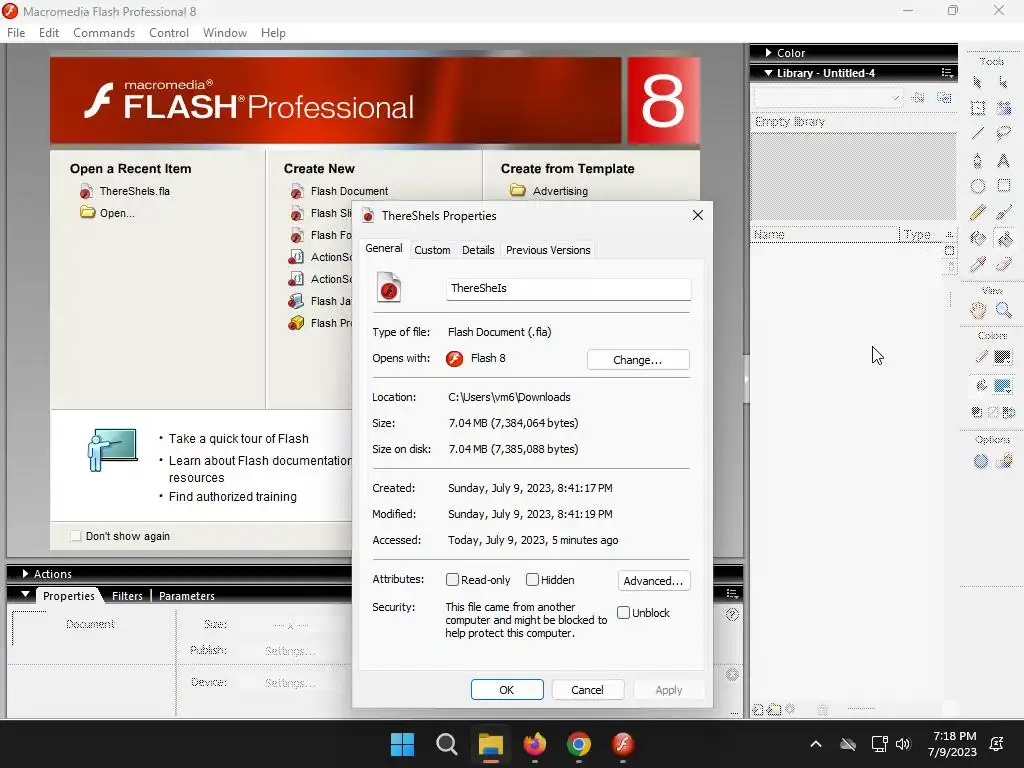Create a new Flash Document
Image resolution: width=1024 pixels, height=768 pixels.
[339, 191]
